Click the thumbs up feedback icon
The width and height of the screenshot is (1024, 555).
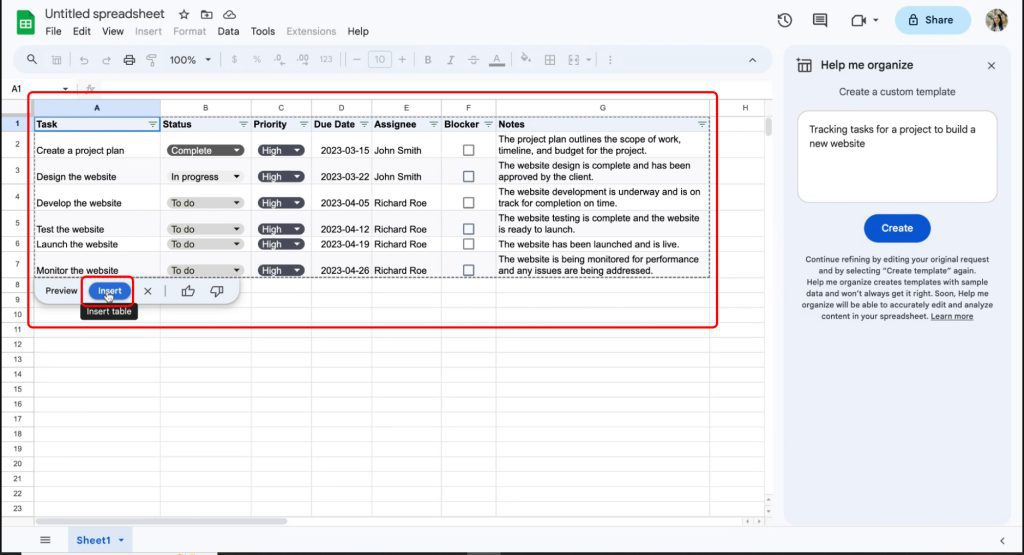click(188, 291)
